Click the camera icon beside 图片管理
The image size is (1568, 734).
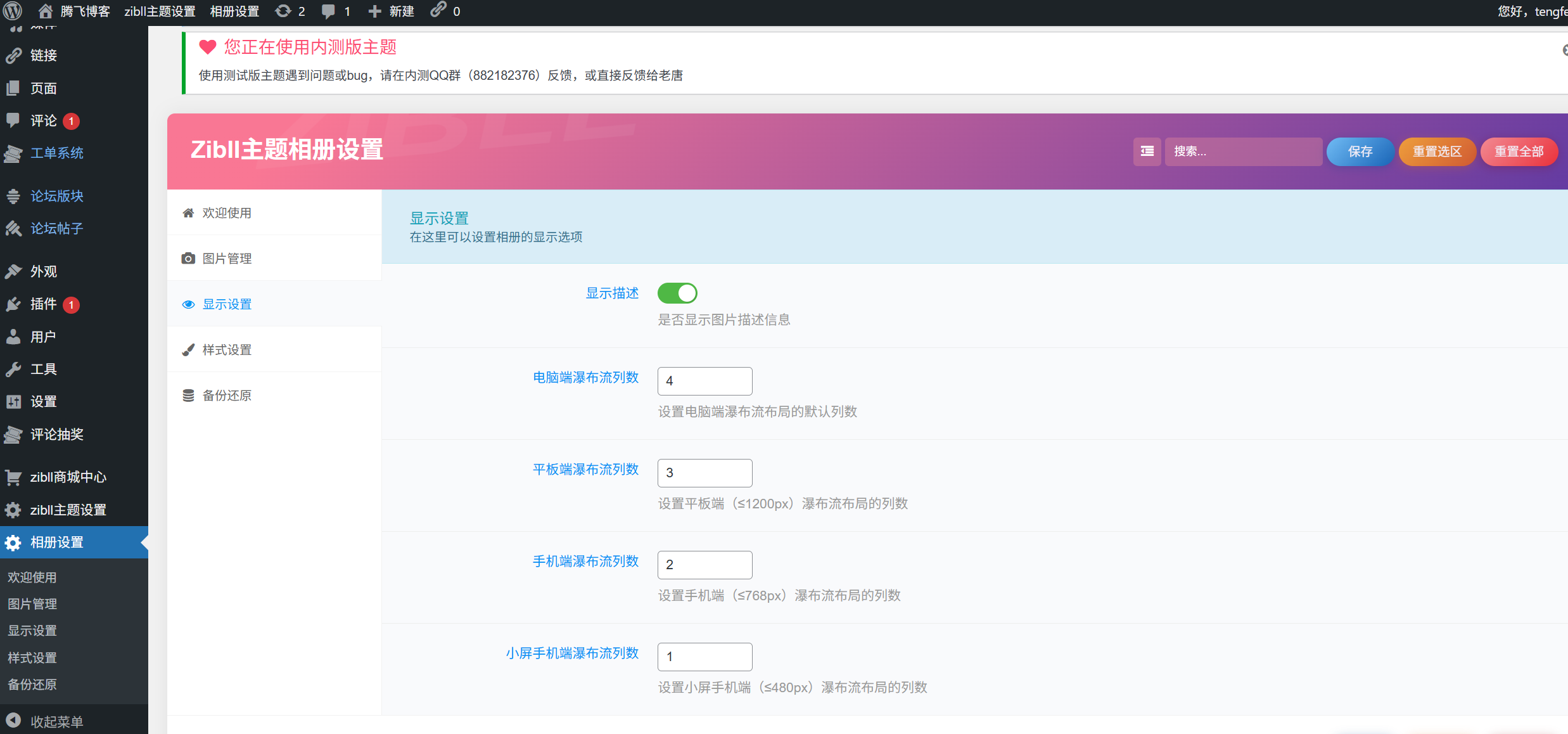click(x=188, y=259)
